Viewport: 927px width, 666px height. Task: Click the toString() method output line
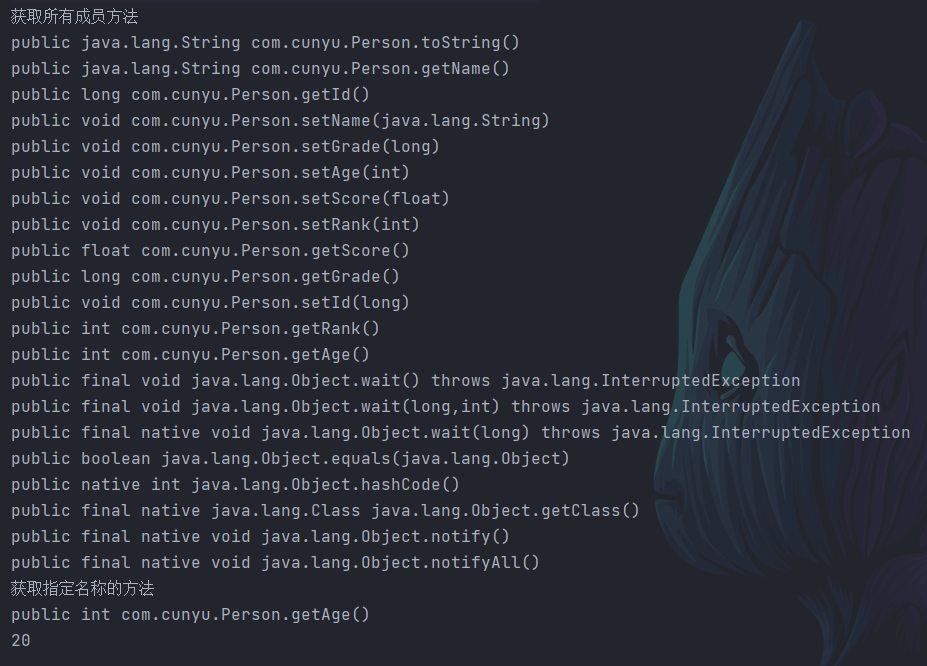tap(265, 43)
